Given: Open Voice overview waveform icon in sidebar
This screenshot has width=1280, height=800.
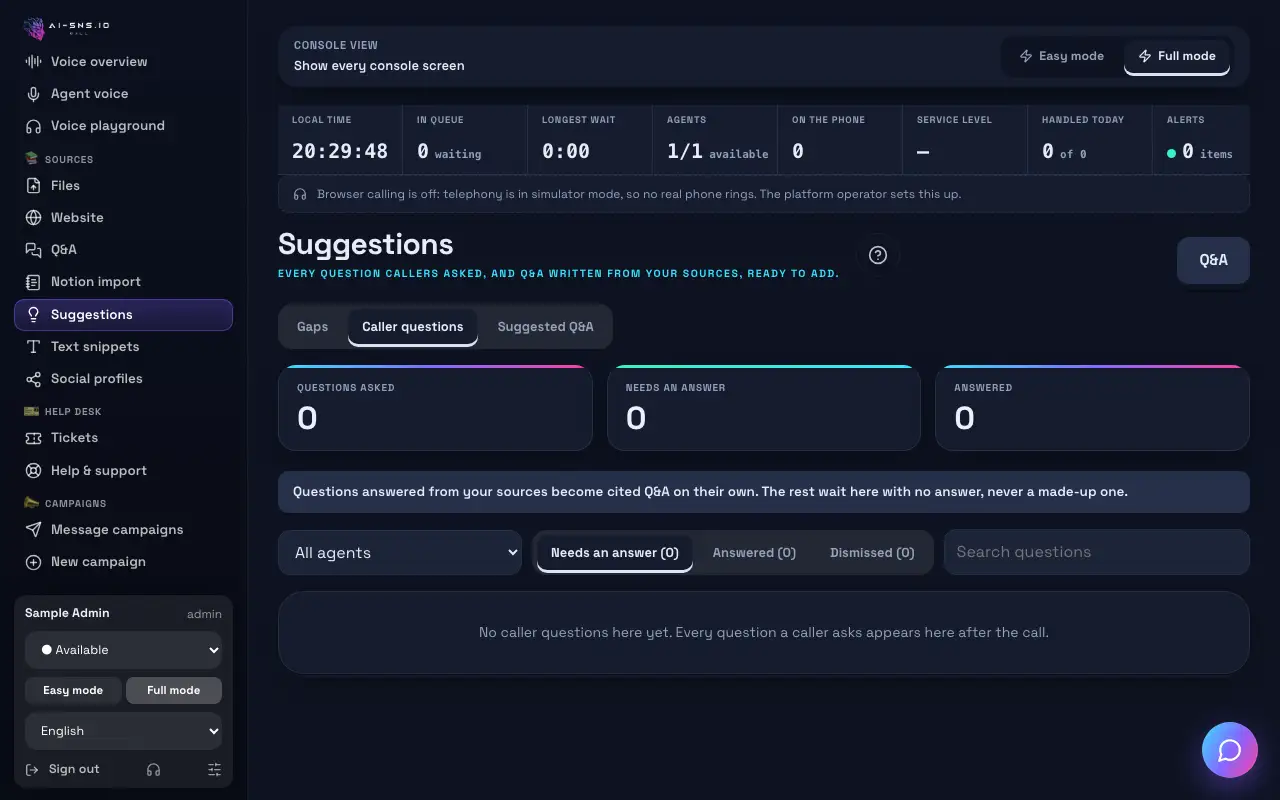Looking at the screenshot, I should (x=33, y=62).
